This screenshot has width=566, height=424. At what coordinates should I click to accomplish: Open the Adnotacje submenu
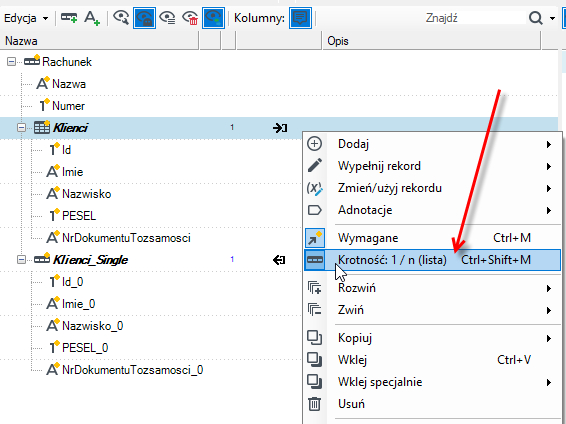click(432, 210)
